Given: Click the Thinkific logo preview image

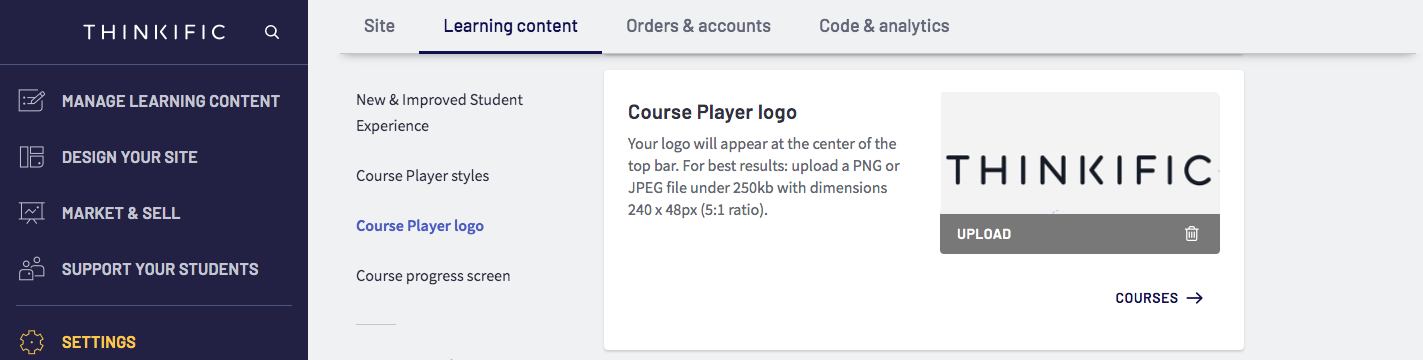Looking at the screenshot, I should [1080, 171].
